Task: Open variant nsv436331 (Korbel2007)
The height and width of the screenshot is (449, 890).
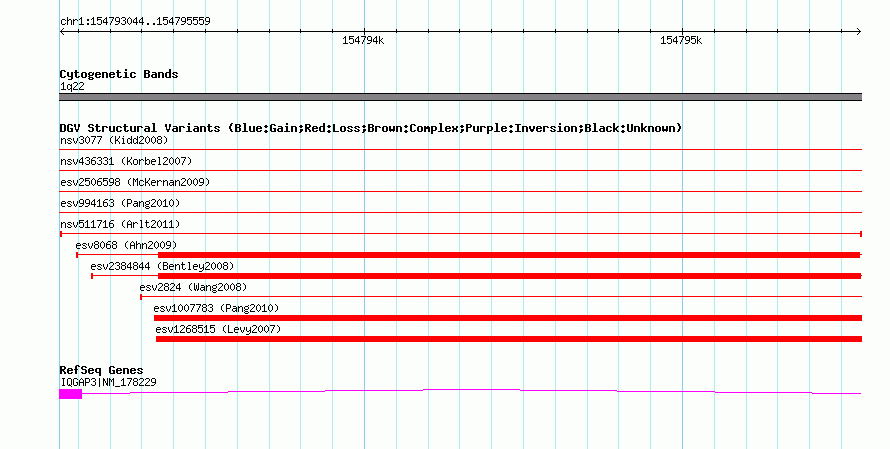Action: point(126,161)
